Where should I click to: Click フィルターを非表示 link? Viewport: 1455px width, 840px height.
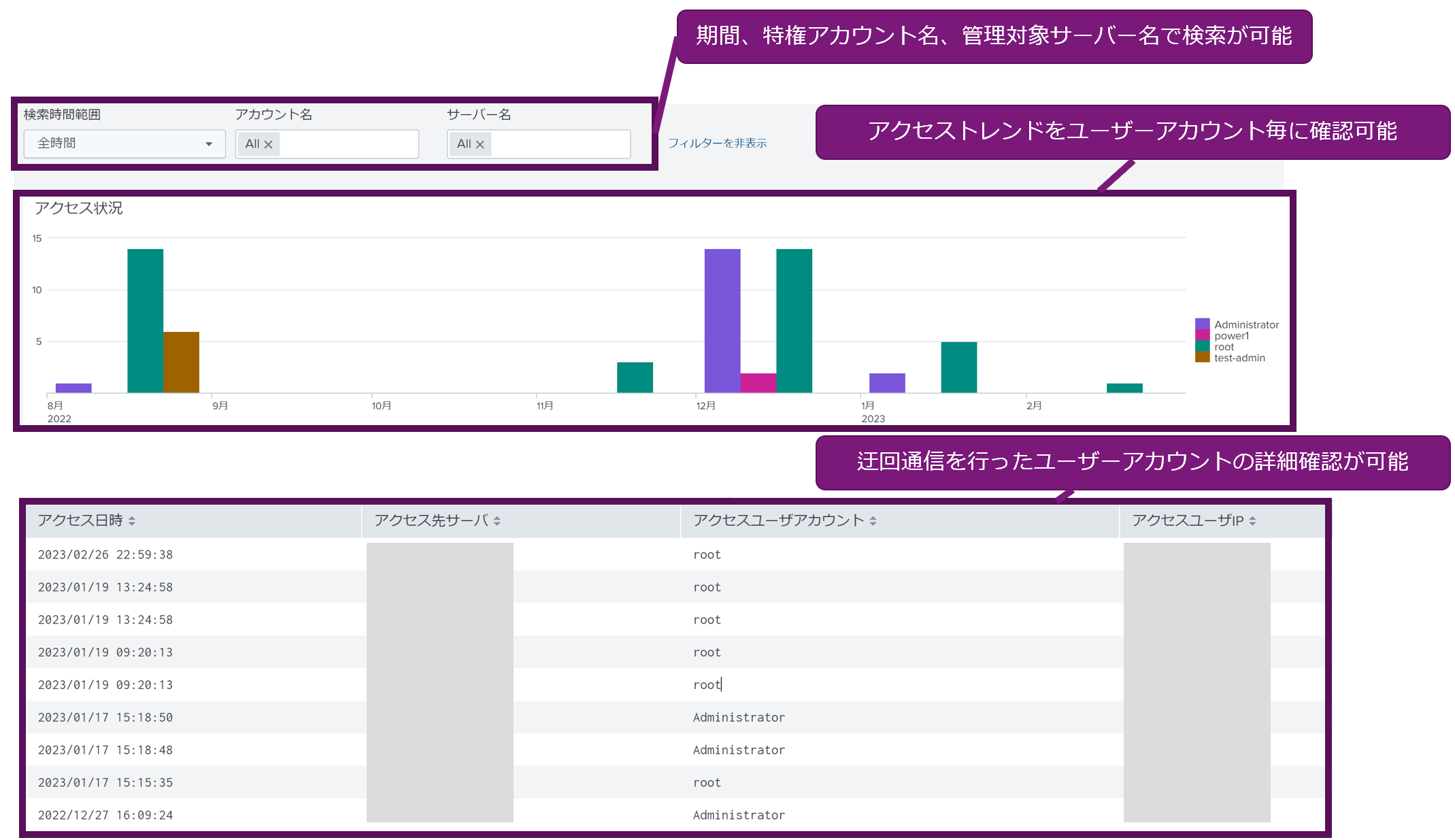[717, 143]
